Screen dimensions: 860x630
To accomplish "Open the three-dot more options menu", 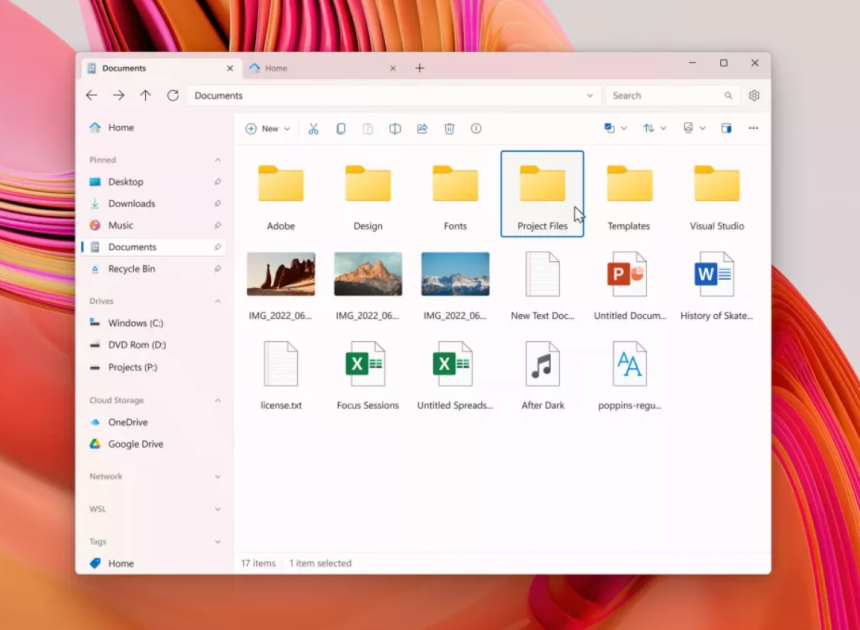I will click(x=754, y=128).
